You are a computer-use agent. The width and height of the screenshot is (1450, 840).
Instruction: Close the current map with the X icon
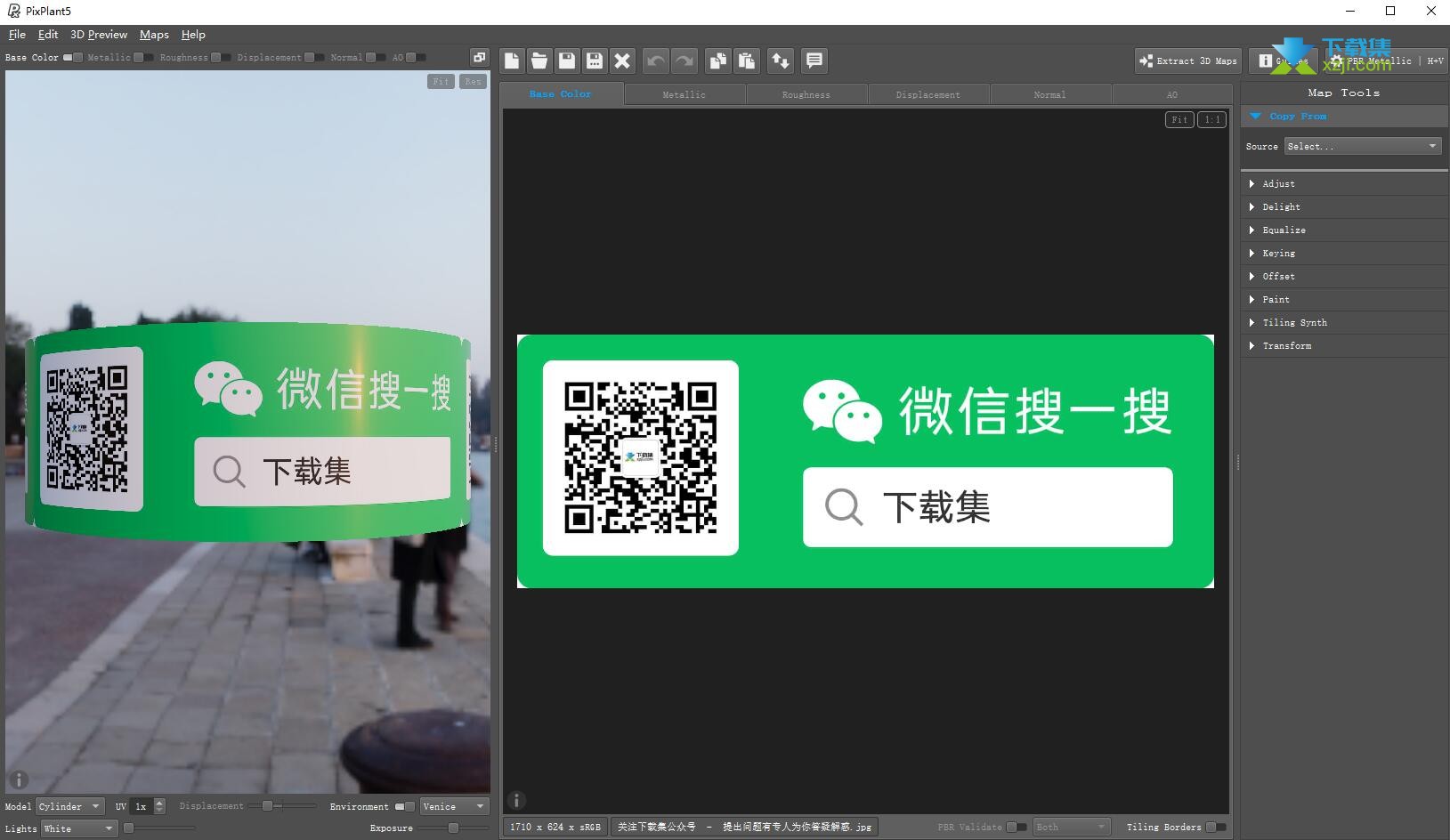[x=622, y=61]
